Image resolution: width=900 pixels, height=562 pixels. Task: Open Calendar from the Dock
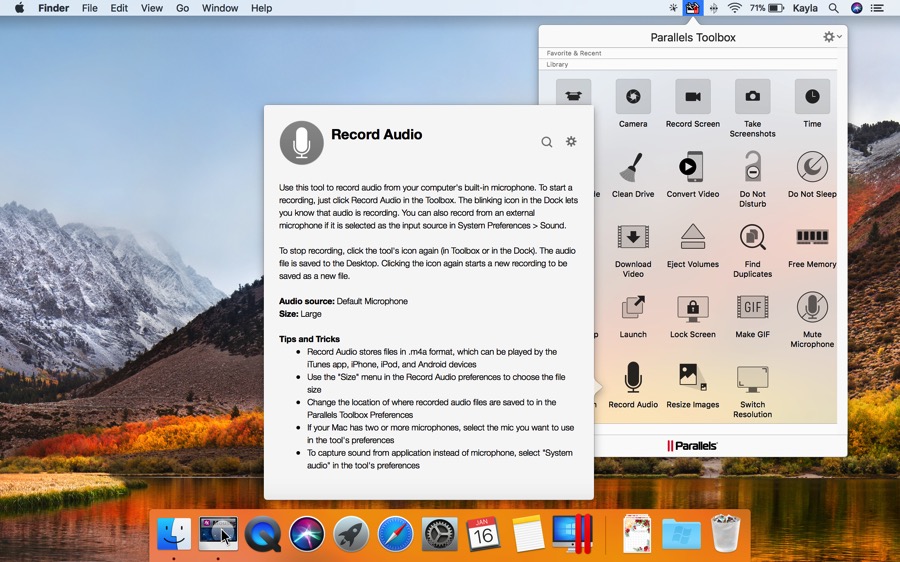click(483, 534)
